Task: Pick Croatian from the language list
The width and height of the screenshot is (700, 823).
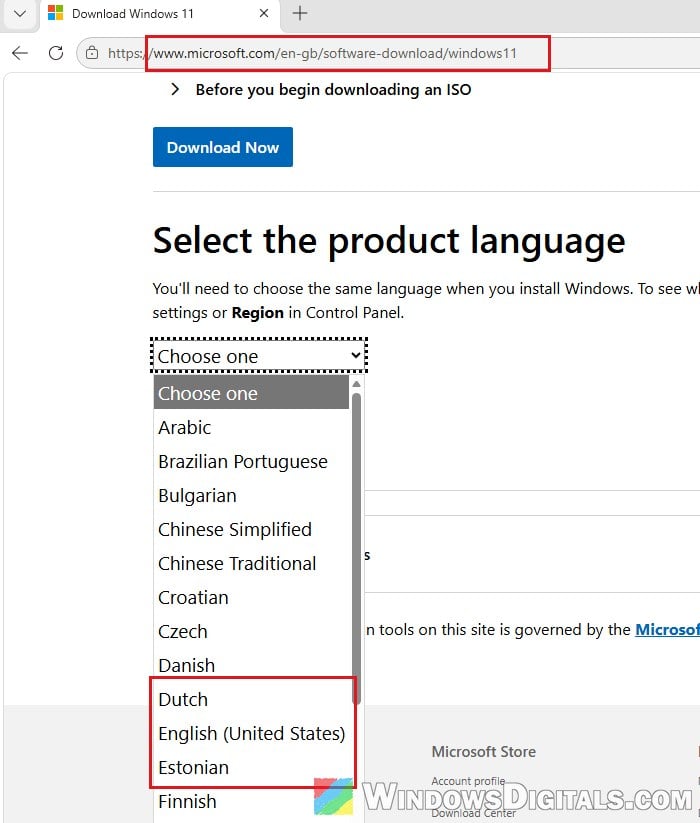Action: pos(251,597)
